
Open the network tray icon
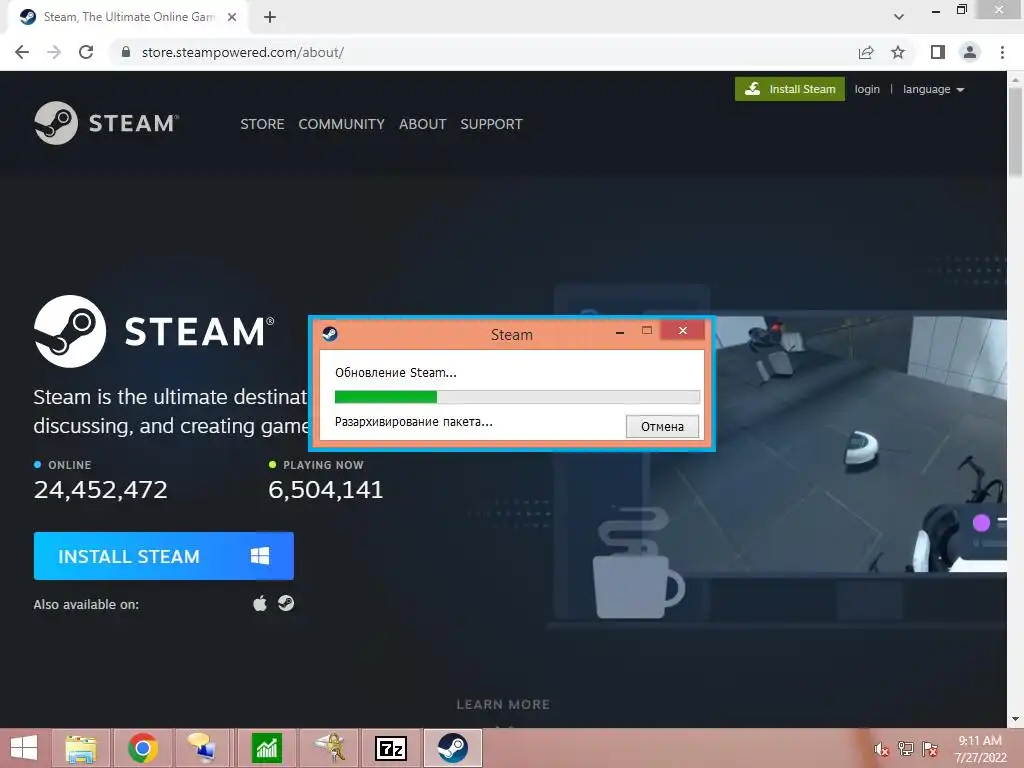pyautogui.click(x=906, y=749)
